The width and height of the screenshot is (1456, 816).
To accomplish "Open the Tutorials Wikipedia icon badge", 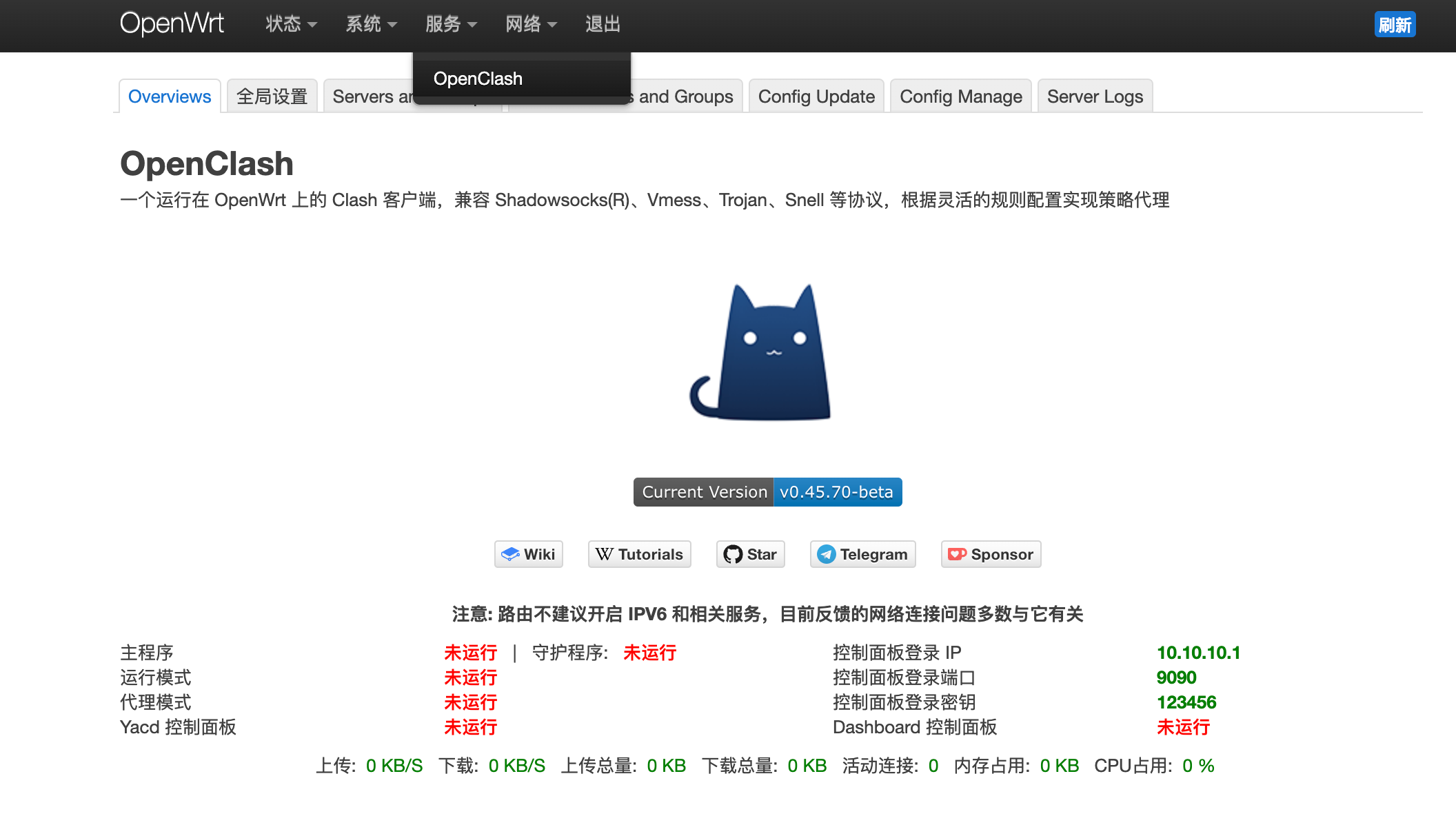I will tap(639, 554).
